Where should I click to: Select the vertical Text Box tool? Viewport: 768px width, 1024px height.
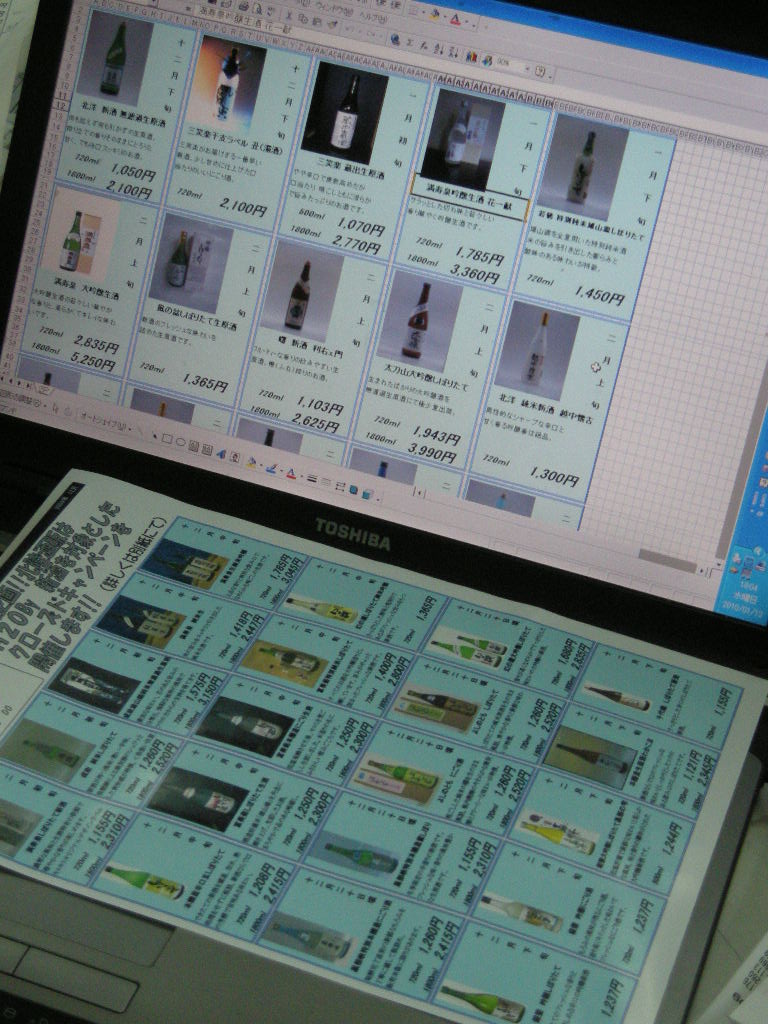(207, 449)
